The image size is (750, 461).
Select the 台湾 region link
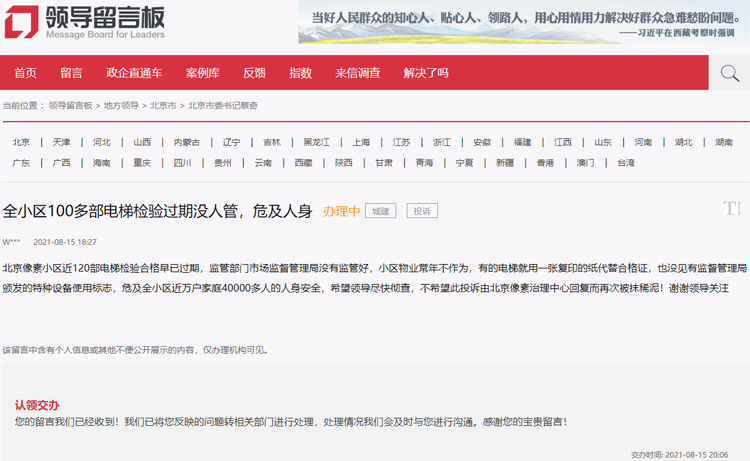click(x=625, y=163)
